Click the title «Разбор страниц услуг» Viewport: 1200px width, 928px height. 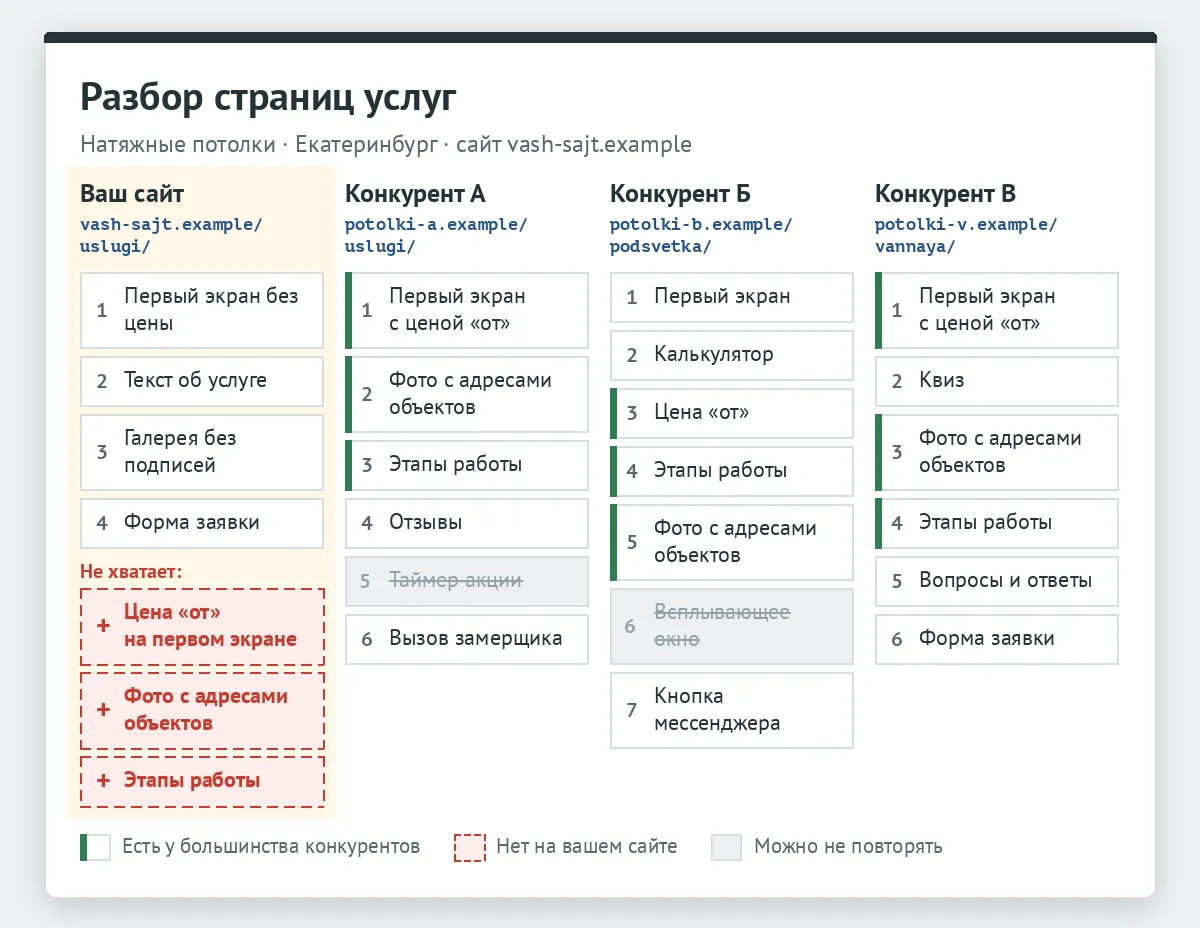tap(268, 98)
